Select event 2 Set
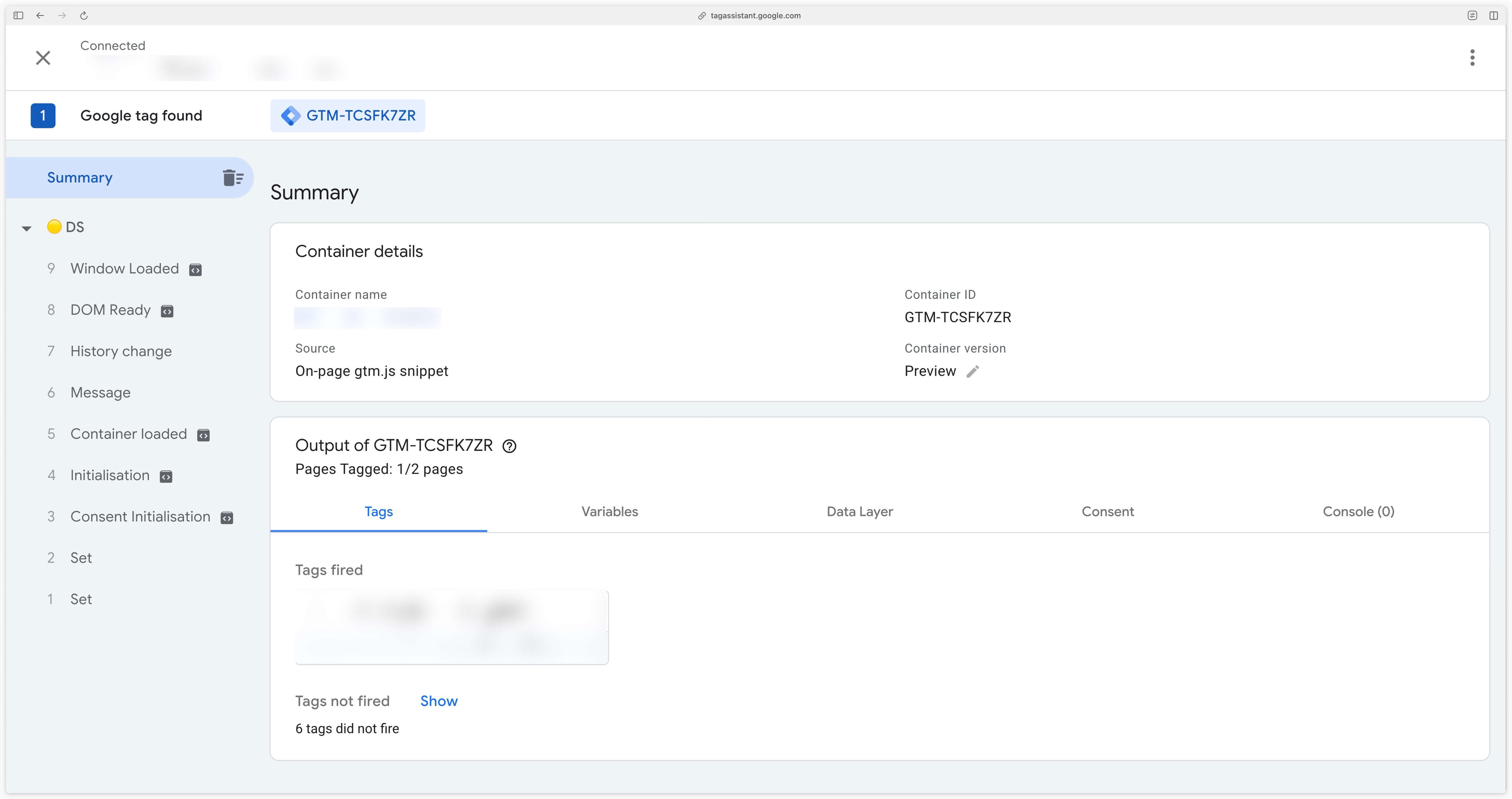The width and height of the screenshot is (1512, 799). coord(81,558)
